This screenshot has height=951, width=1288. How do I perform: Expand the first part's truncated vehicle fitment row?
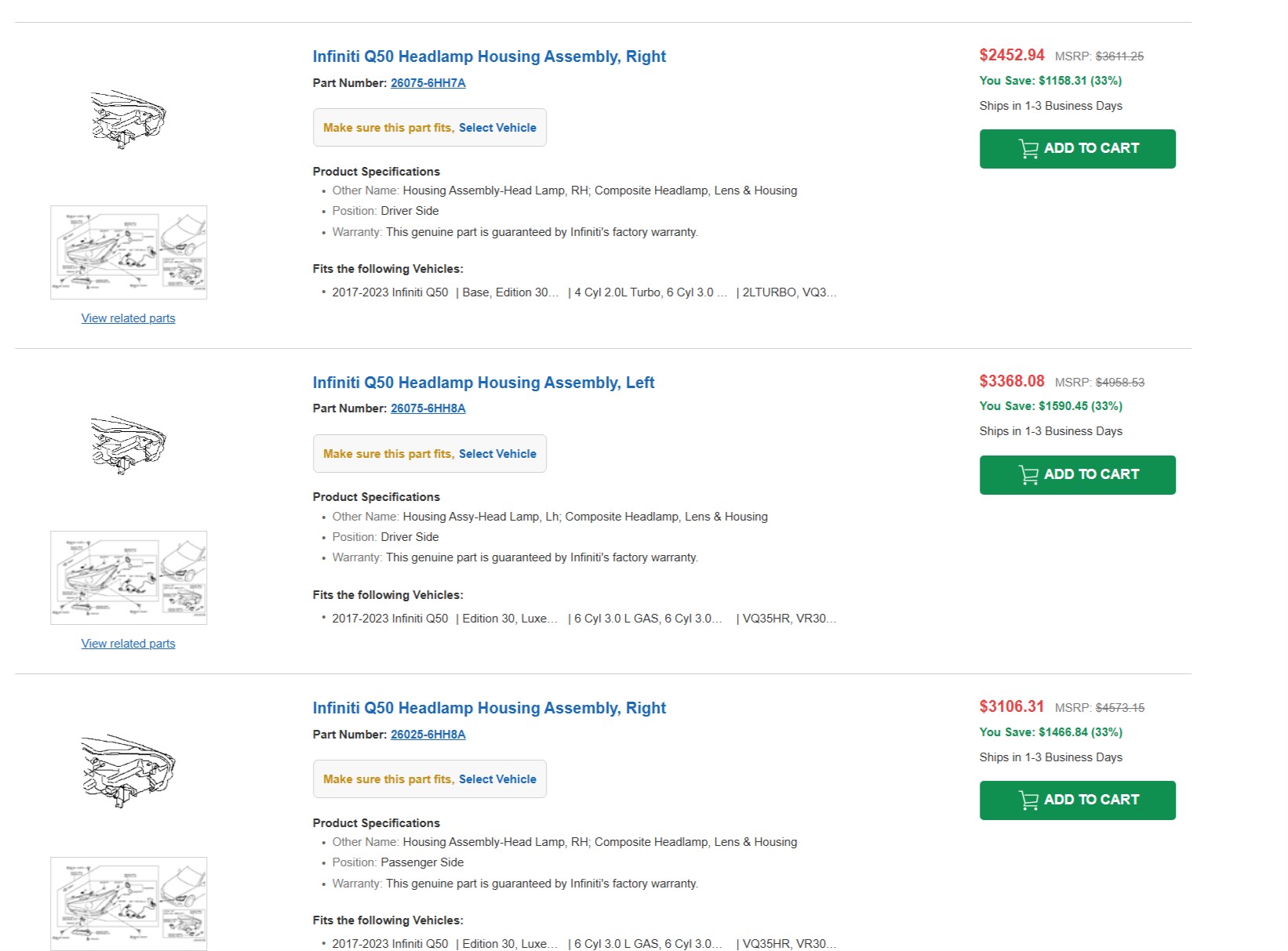(584, 292)
